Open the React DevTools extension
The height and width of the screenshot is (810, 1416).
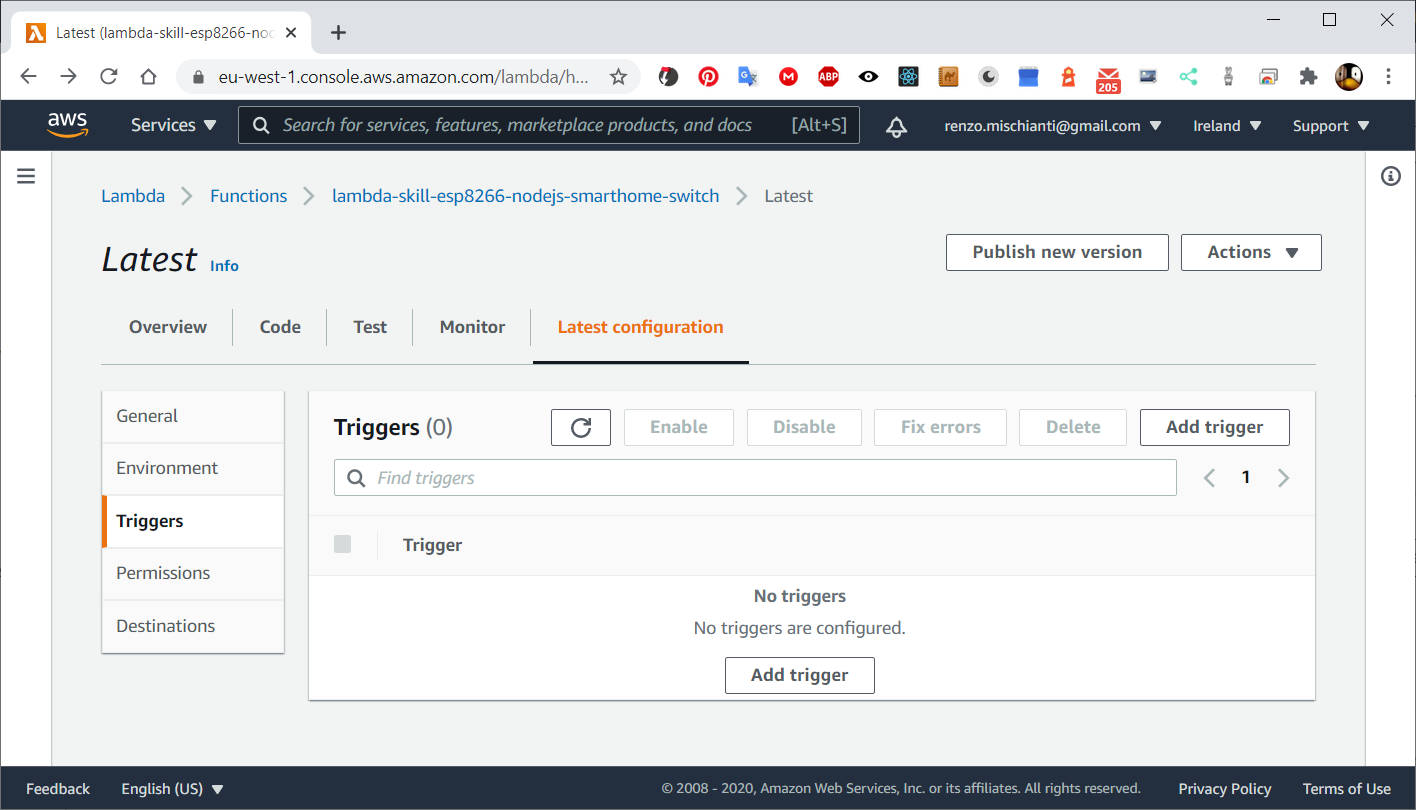908,76
